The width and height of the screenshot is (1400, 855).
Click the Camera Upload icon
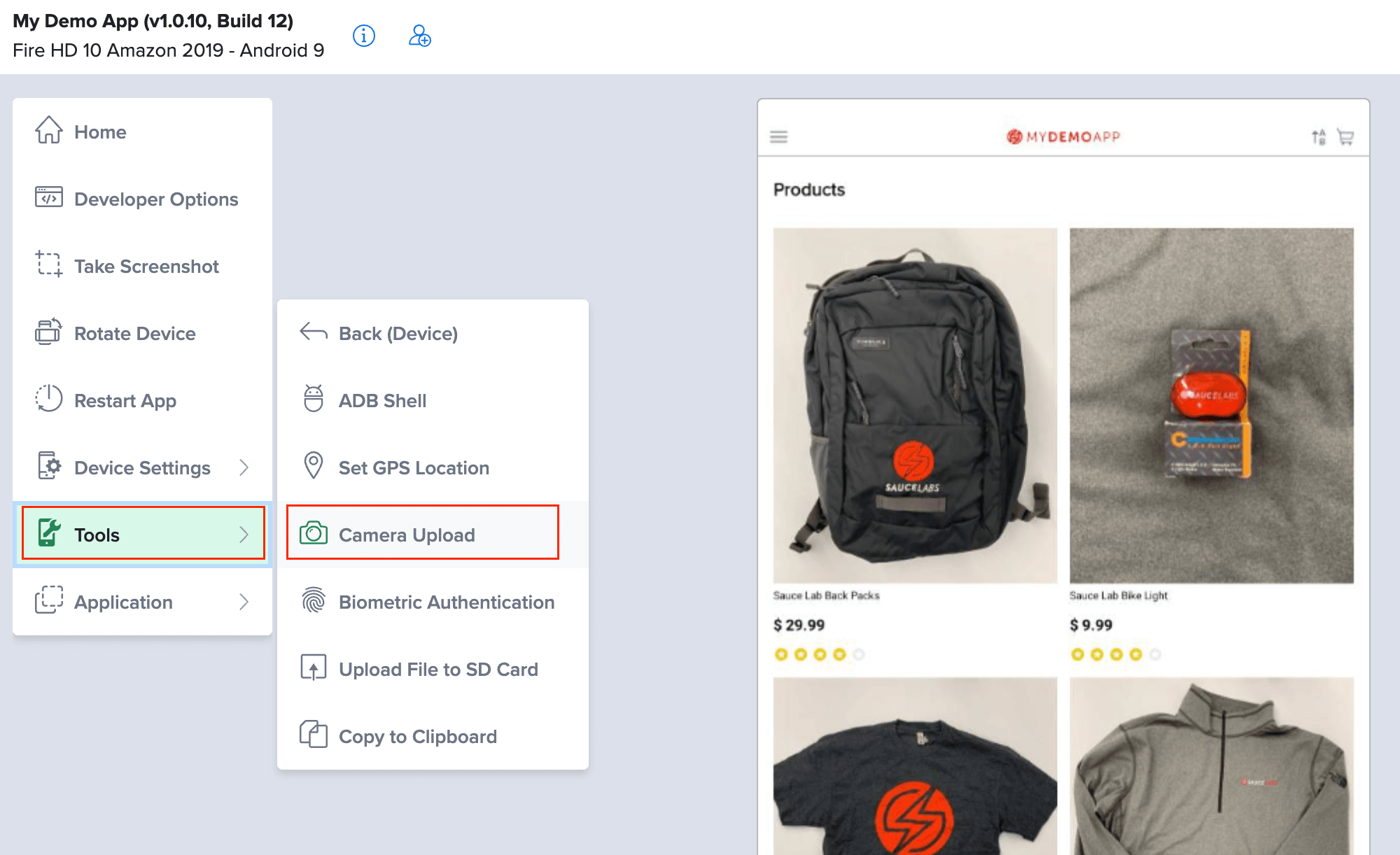pyautogui.click(x=313, y=534)
